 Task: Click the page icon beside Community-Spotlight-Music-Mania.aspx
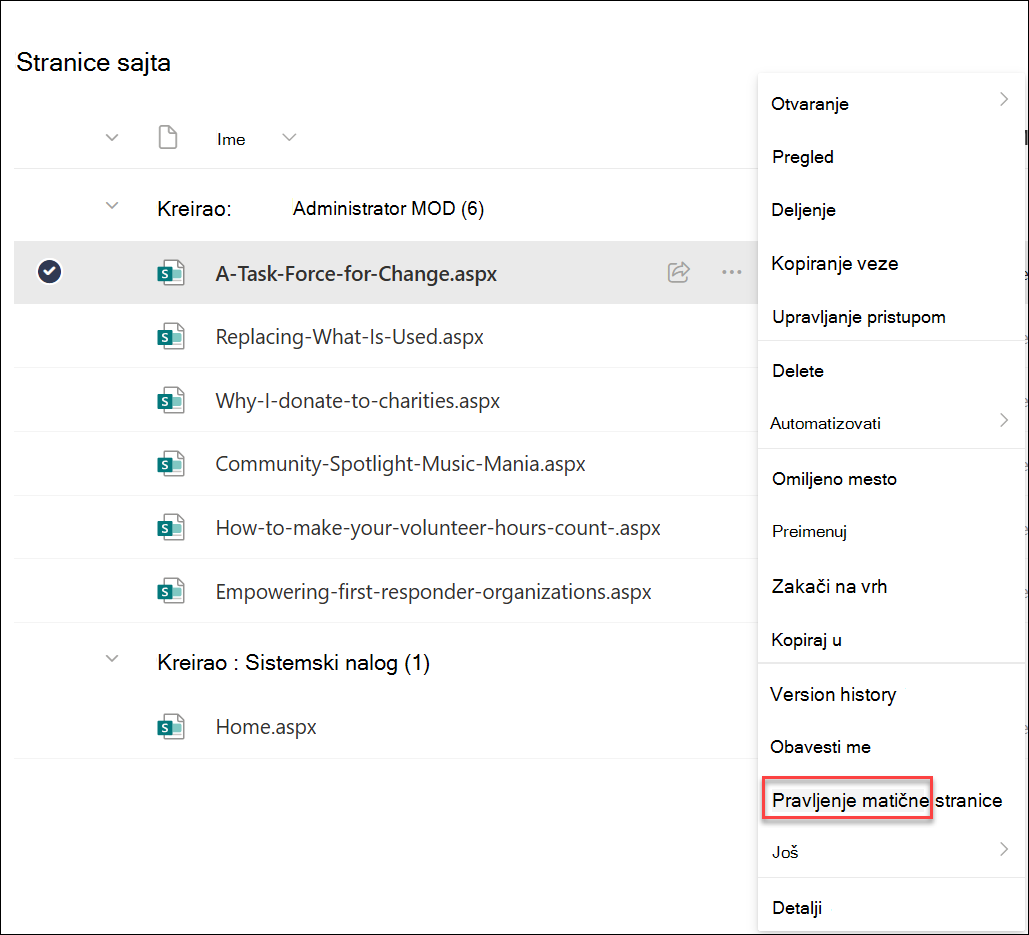171,464
